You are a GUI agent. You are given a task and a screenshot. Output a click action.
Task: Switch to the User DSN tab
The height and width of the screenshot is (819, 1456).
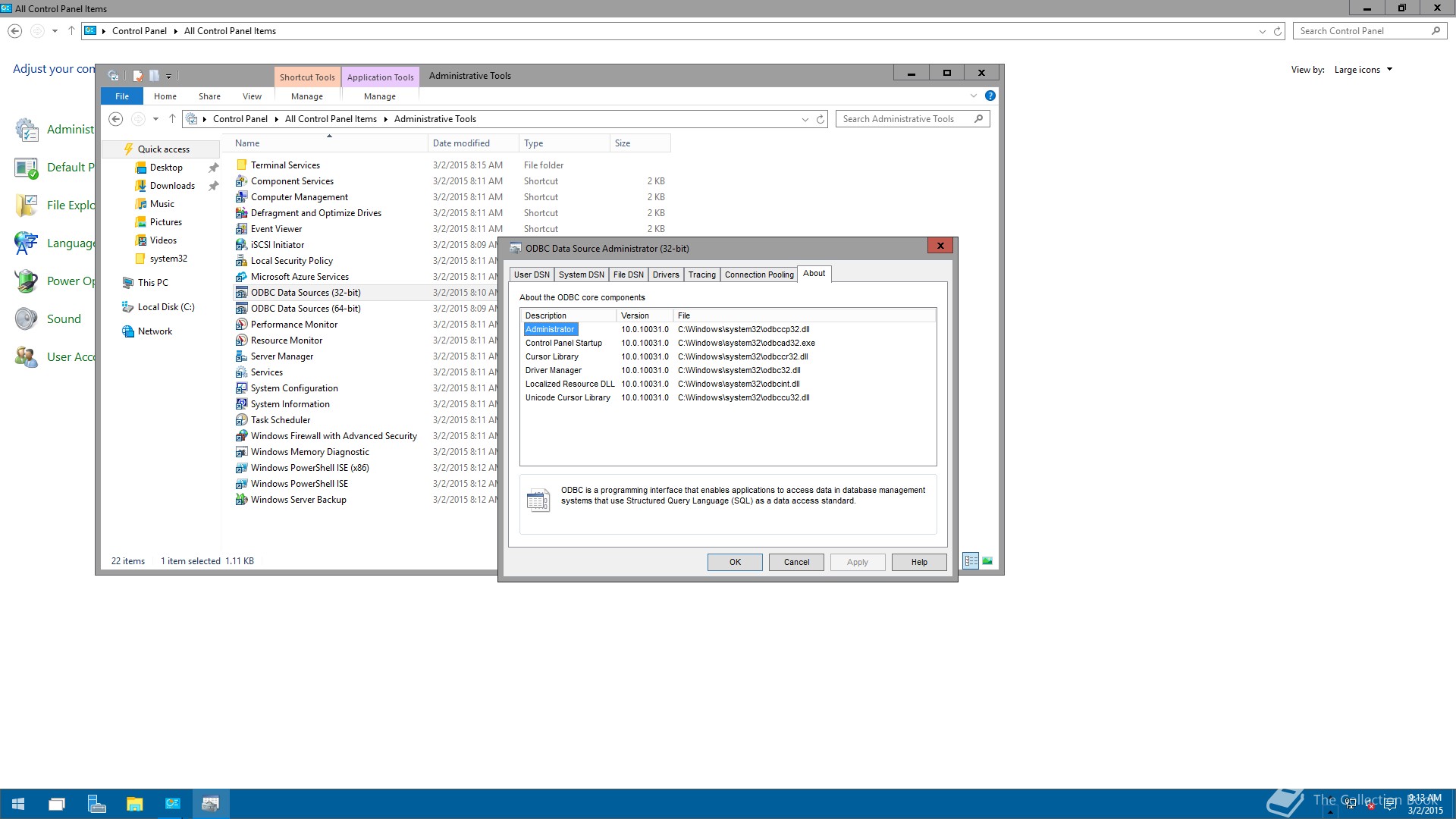tap(532, 275)
